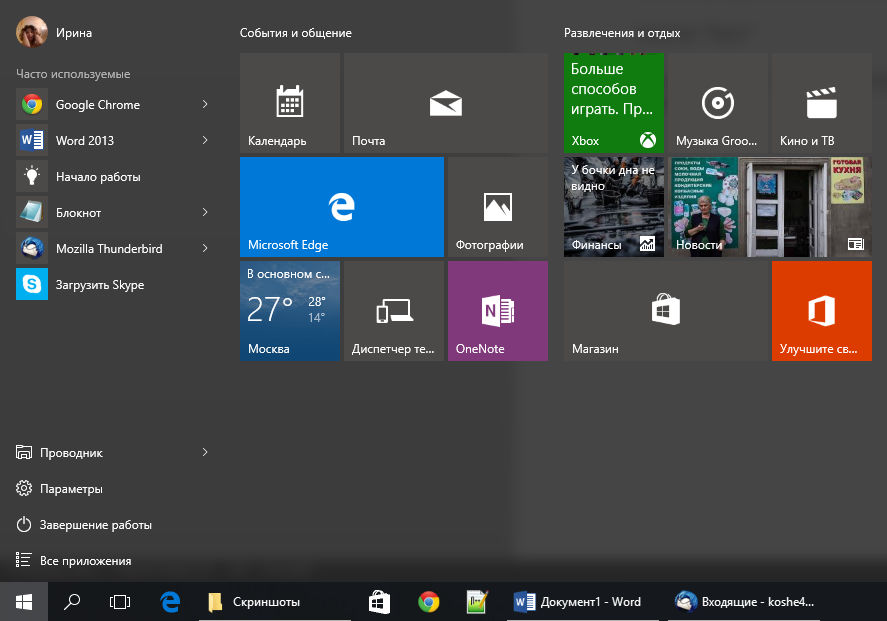This screenshot has width=887, height=621.
Task: Expand Проводник submenu arrow
Action: tap(205, 453)
